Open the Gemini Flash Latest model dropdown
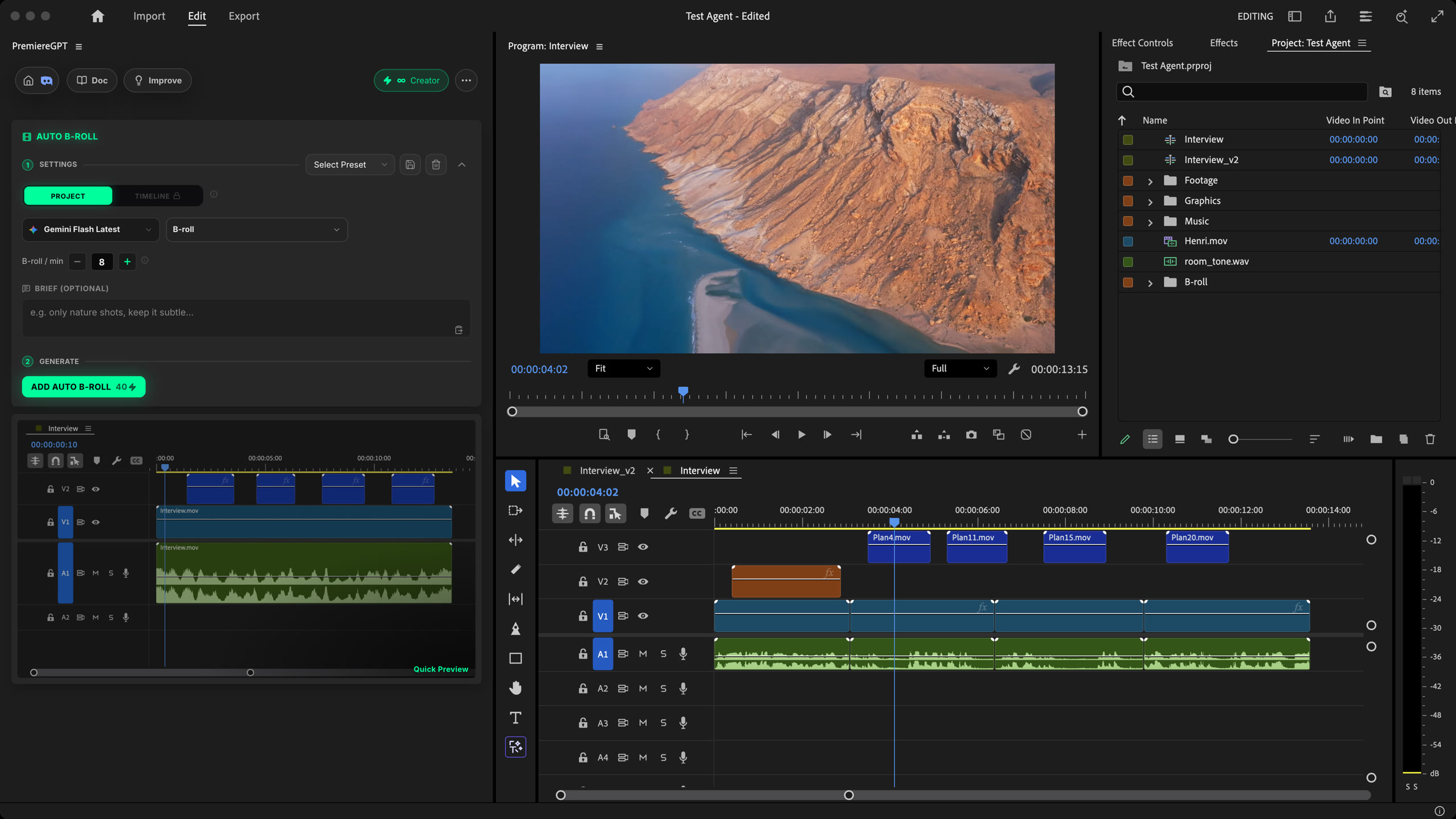Viewport: 1456px width, 819px height. (x=90, y=229)
